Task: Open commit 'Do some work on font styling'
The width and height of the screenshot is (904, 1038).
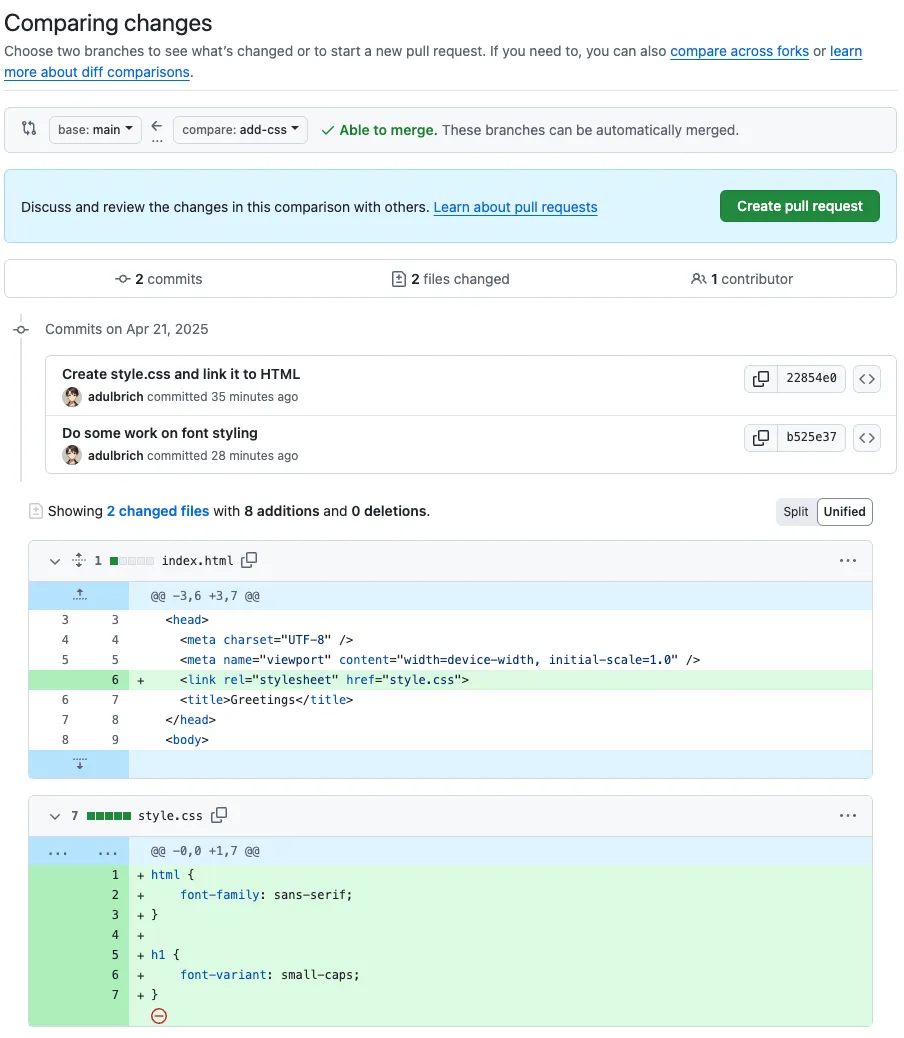Action: (159, 433)
